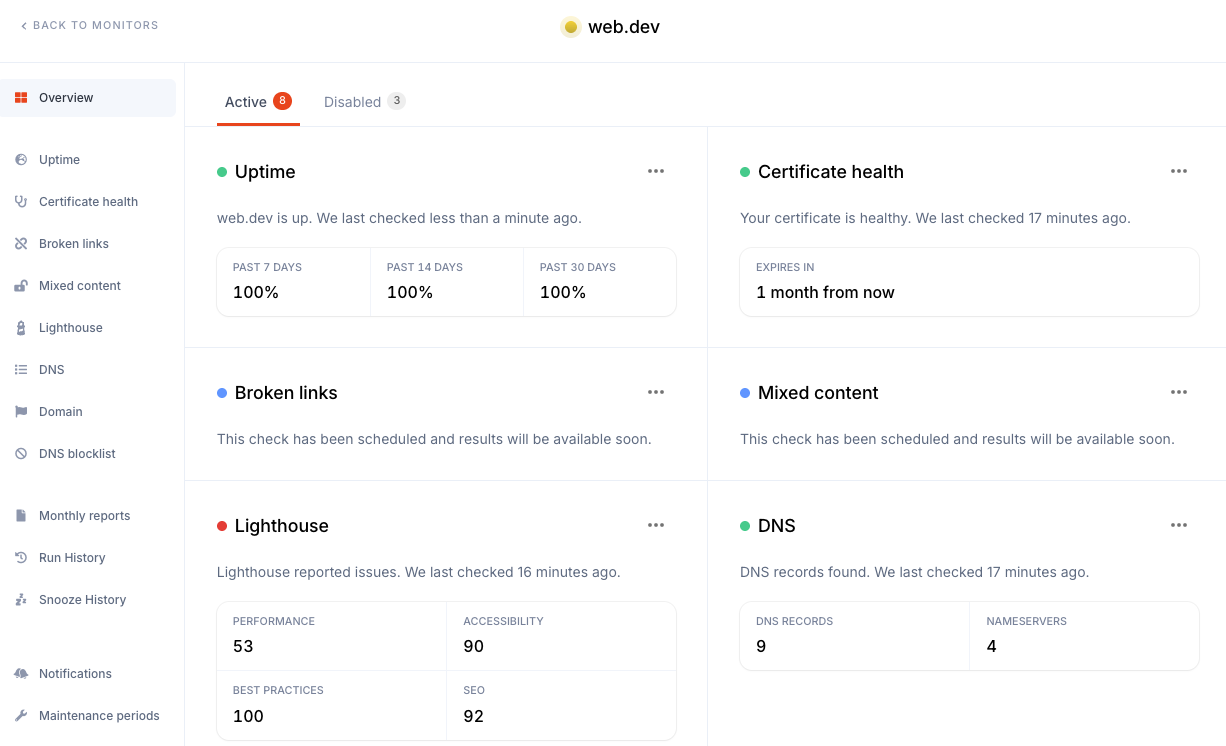The height and width of the screenshot is (746, 1226).
Task: Click the Past 30 Days uptime cell
Action: coord(600,282)
